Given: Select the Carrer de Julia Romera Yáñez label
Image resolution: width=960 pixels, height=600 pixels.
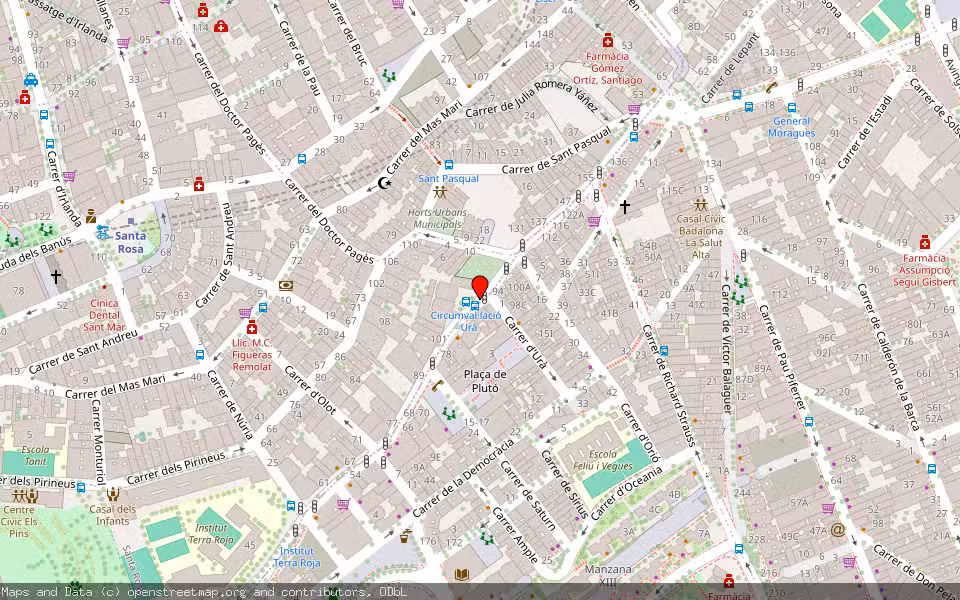Looking at the screenshot, I should pos(531,97).
